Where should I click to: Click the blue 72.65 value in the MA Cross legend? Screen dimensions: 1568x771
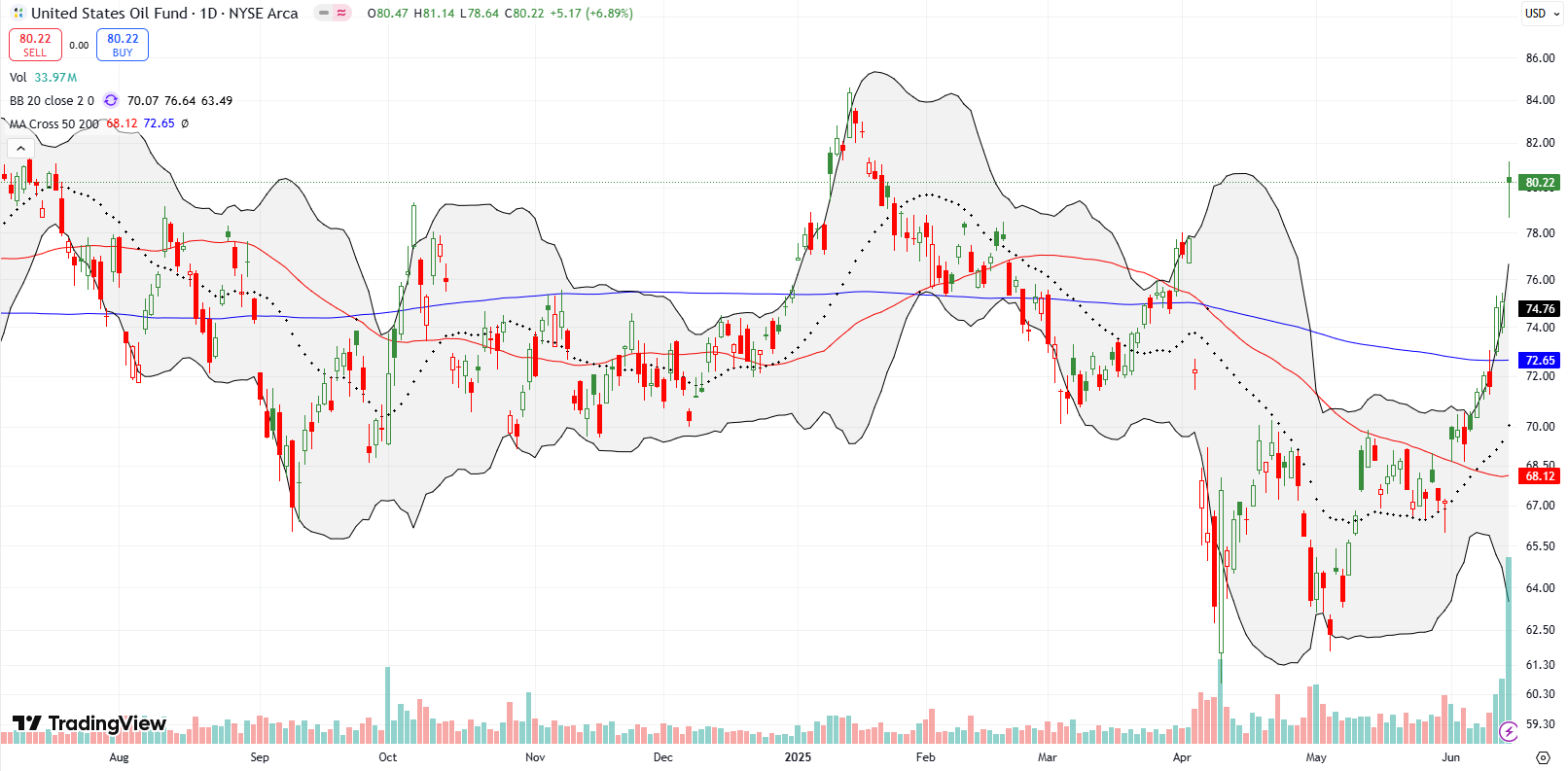[159, 124]
